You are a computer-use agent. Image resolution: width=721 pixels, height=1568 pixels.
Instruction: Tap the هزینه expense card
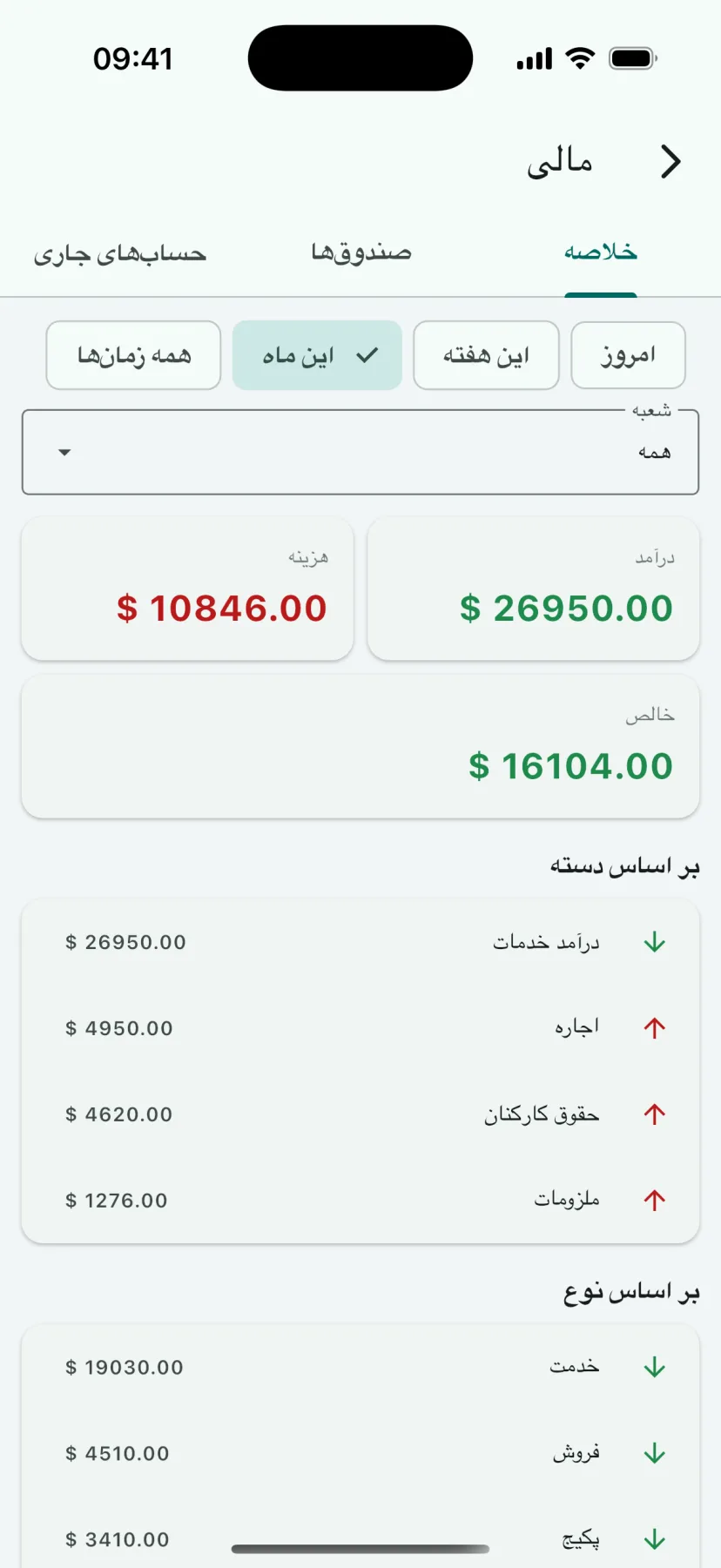pos(187,589)
